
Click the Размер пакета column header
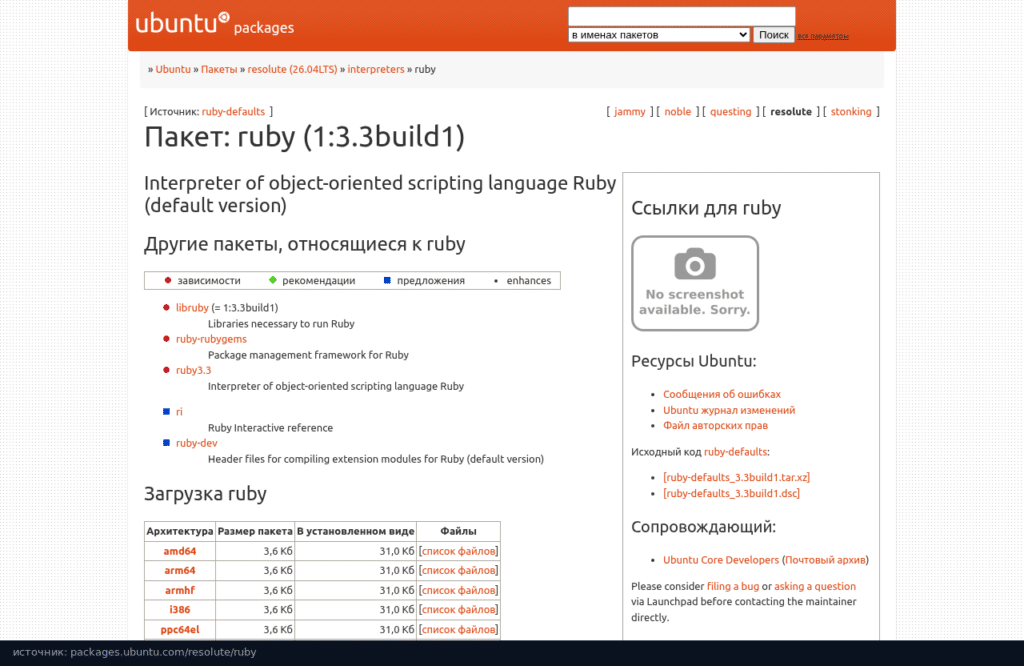coord(255,531)
